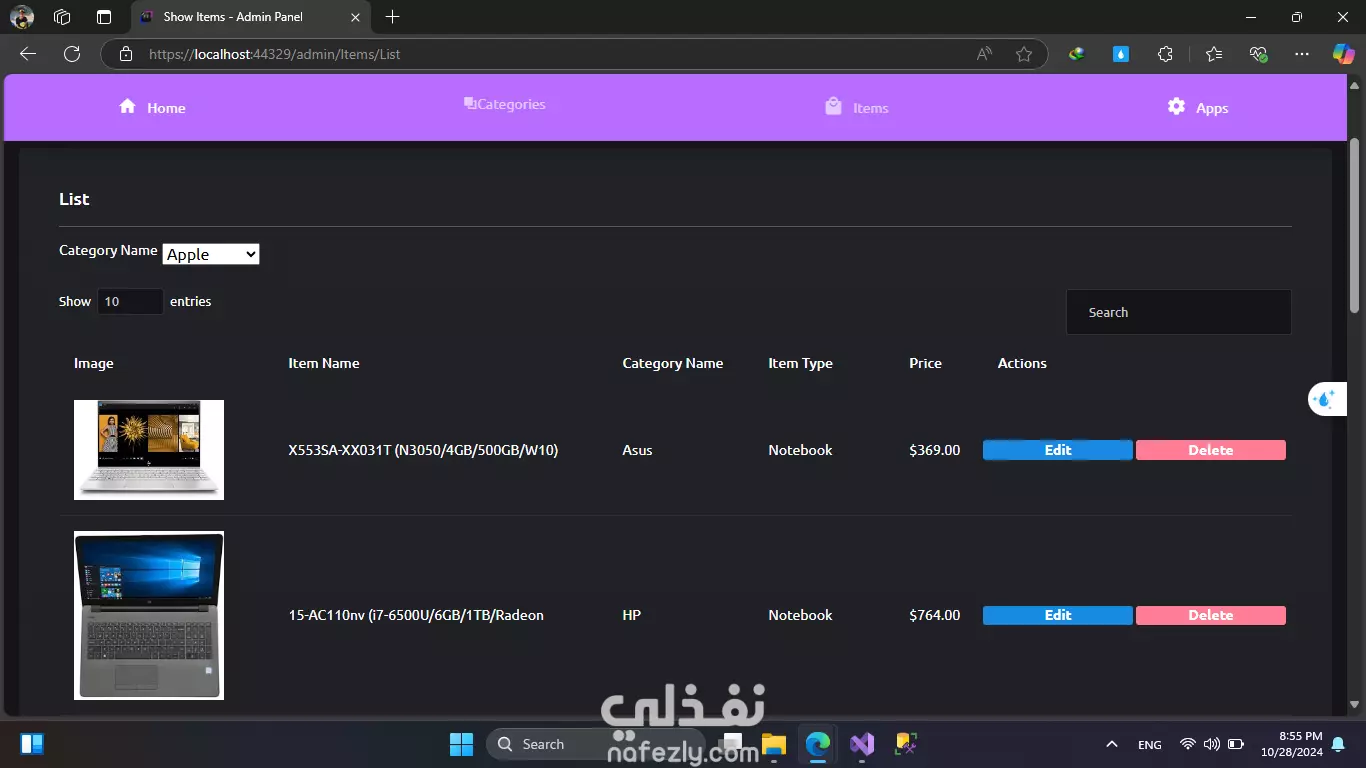
Task: Select the X553SA-XX031T item name text
Action: (x=423, y=450)
